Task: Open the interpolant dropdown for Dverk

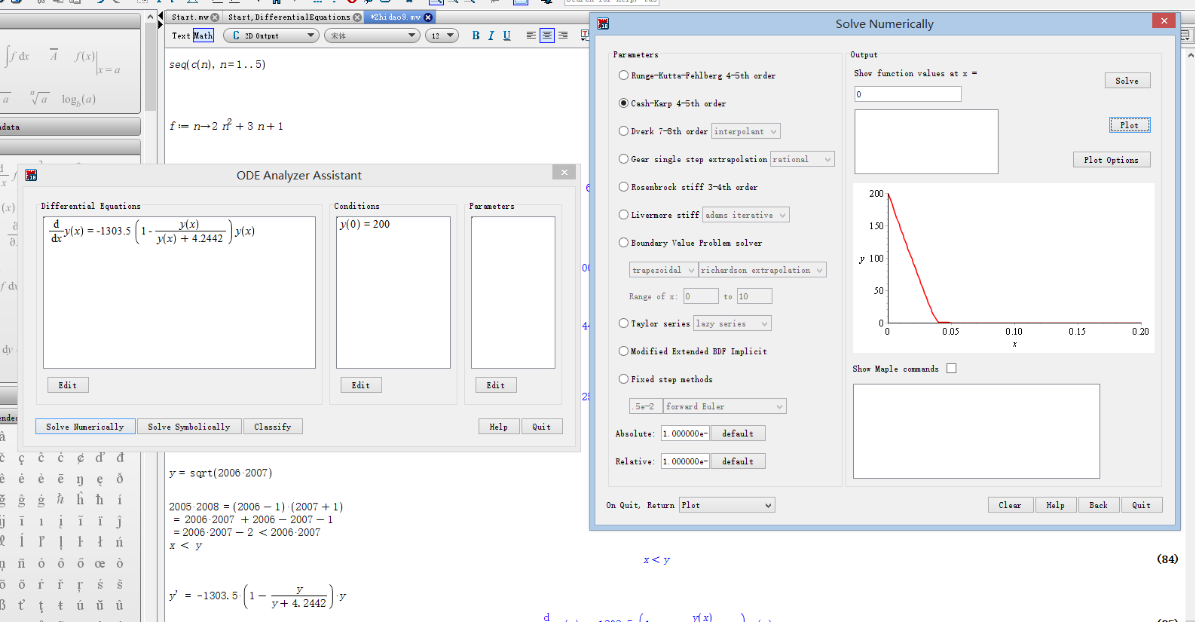Action: pos(745,131)
